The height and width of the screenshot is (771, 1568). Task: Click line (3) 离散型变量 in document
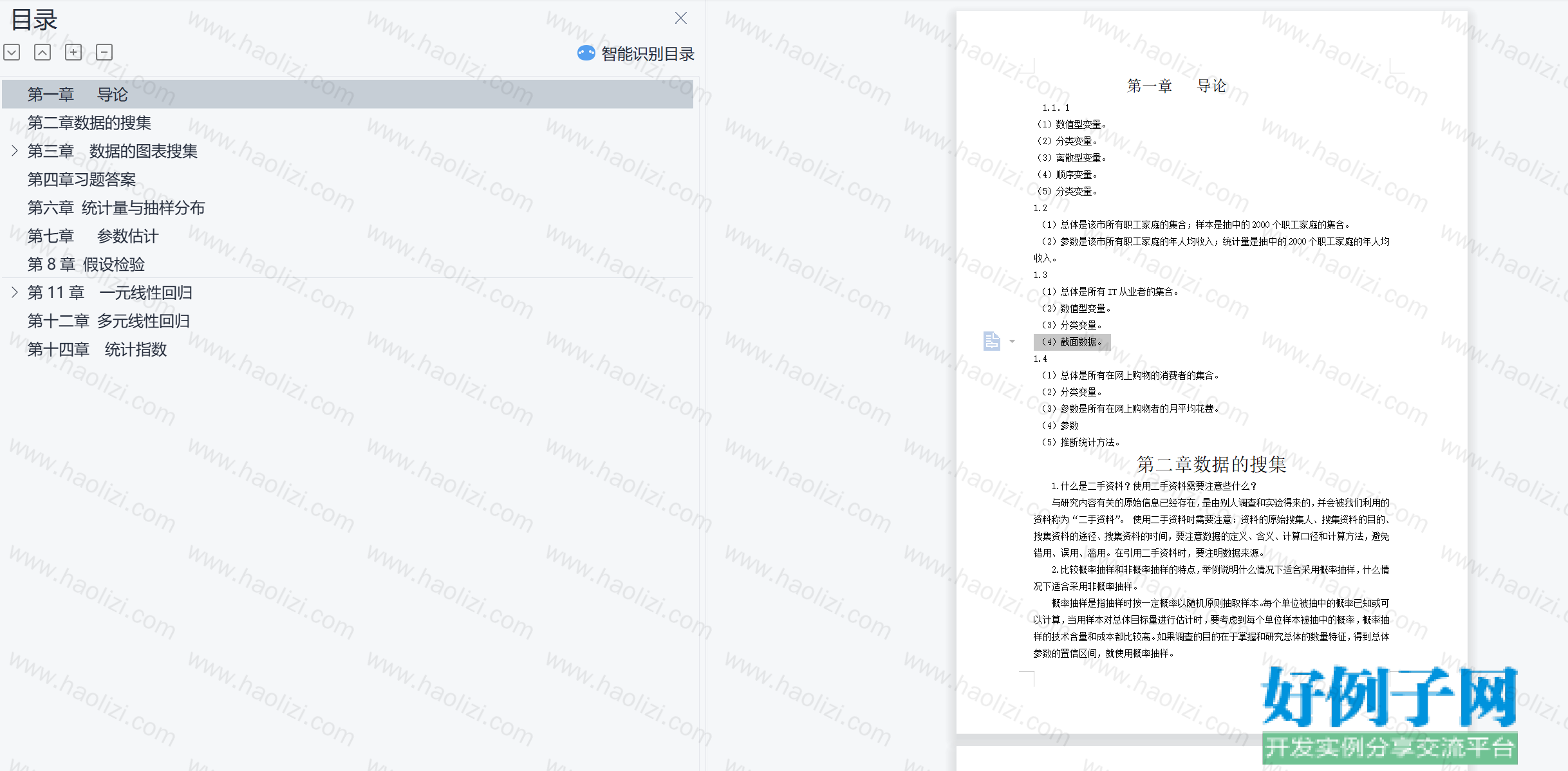tap(1072, 158)
